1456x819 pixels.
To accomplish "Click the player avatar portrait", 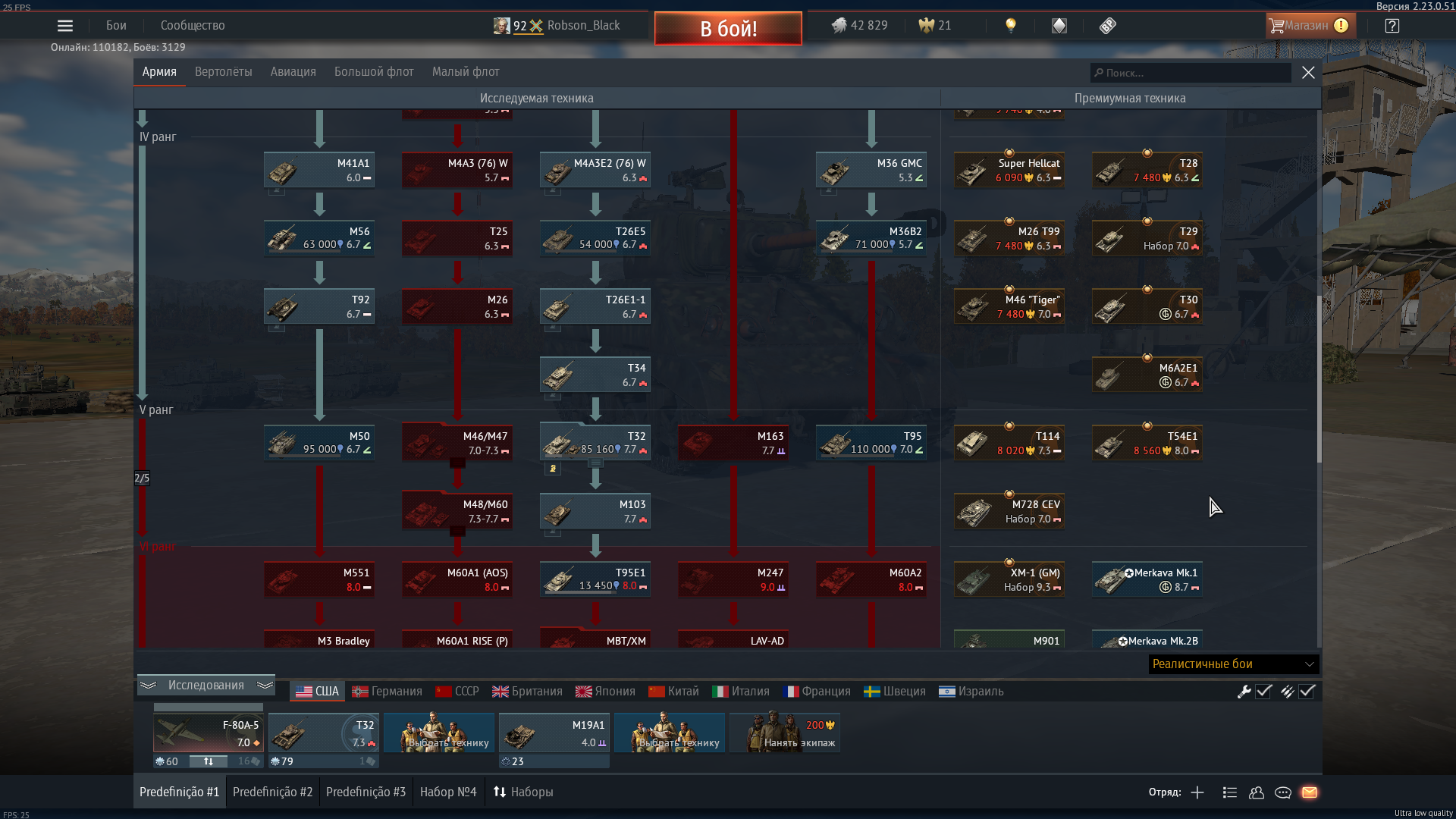I will click(x=501, y=26).
